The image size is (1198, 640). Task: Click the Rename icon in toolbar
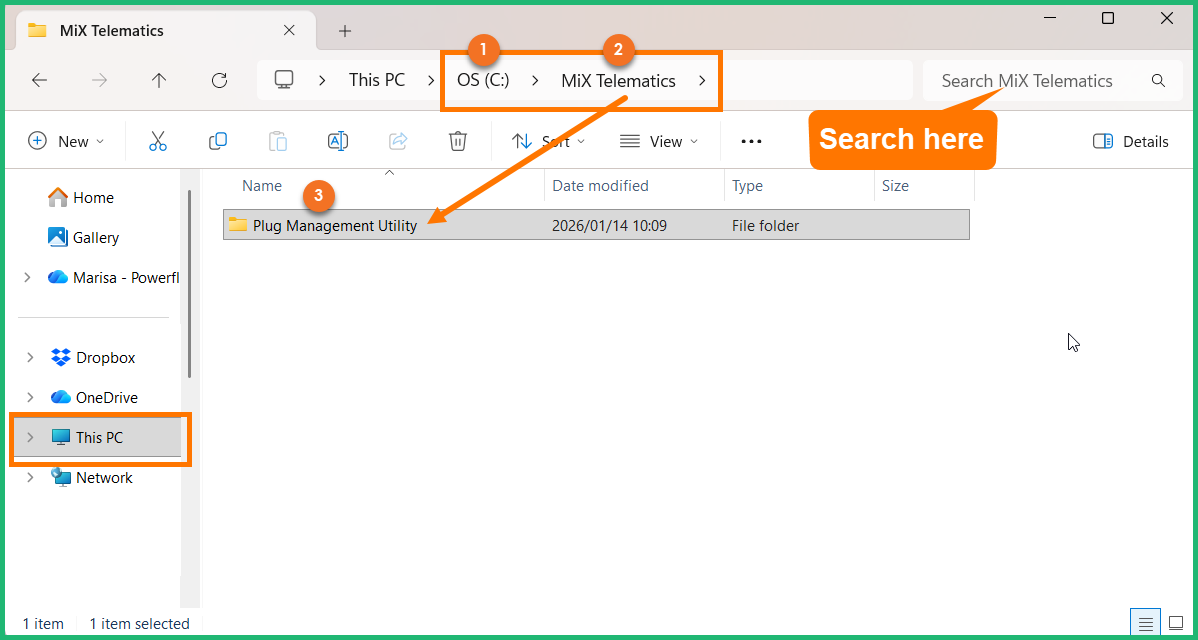click(338, 141)
